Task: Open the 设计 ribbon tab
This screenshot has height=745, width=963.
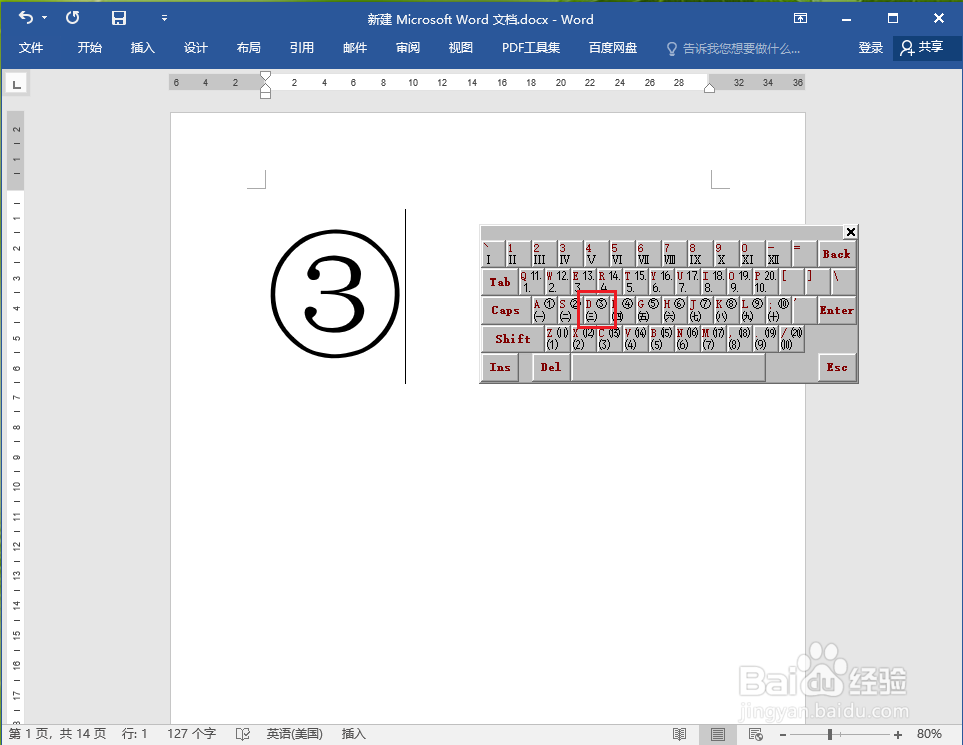Action: (195, 48)
